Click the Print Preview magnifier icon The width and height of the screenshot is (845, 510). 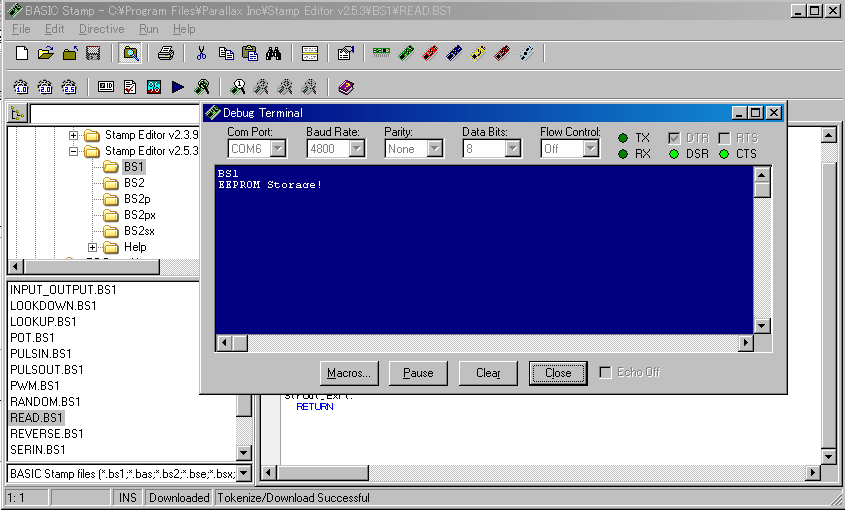tap(130, 53)
